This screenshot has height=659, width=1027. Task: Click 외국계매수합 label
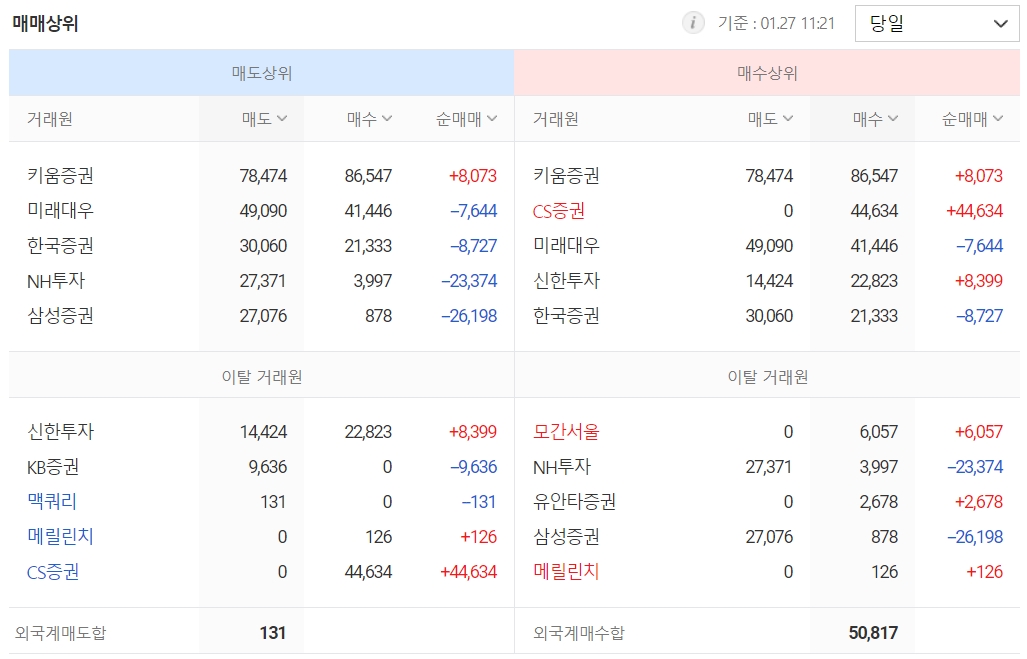pyautogui.click(x=579, y=633)
